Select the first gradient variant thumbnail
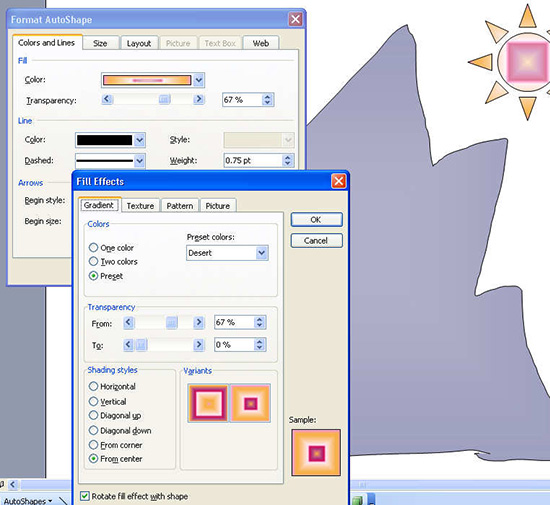 (x=208, y=403)
